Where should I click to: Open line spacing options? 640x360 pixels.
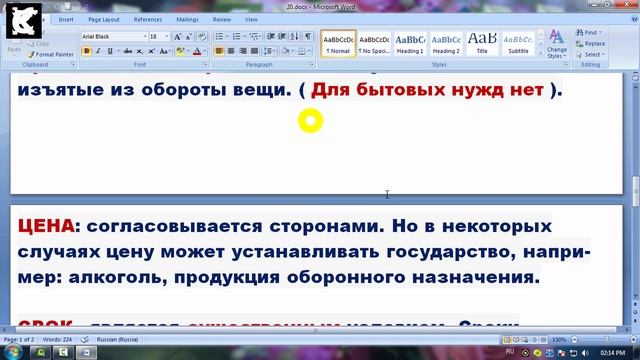[268, 51]
